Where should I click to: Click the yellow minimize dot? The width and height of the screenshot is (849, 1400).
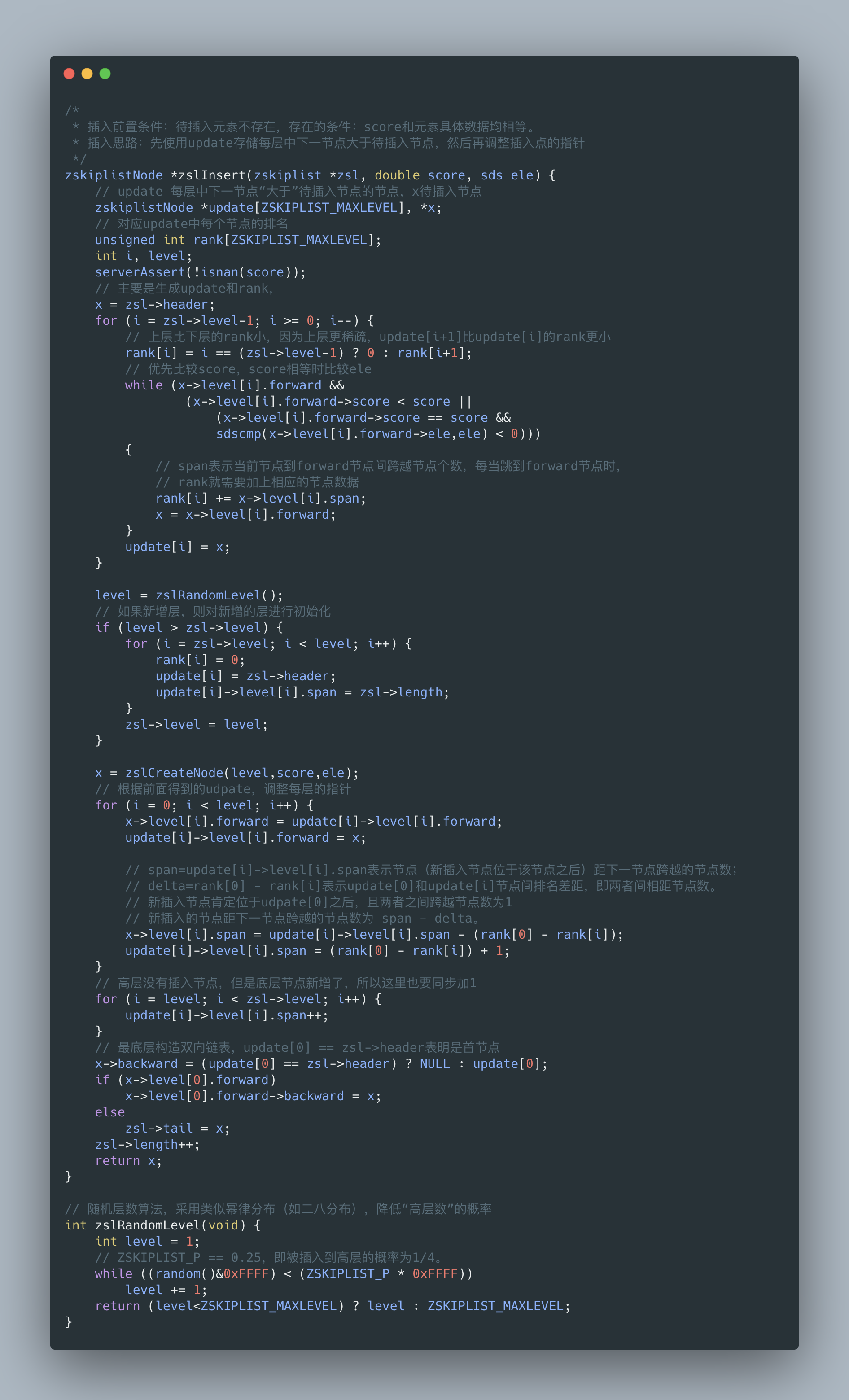click(87, 73)
